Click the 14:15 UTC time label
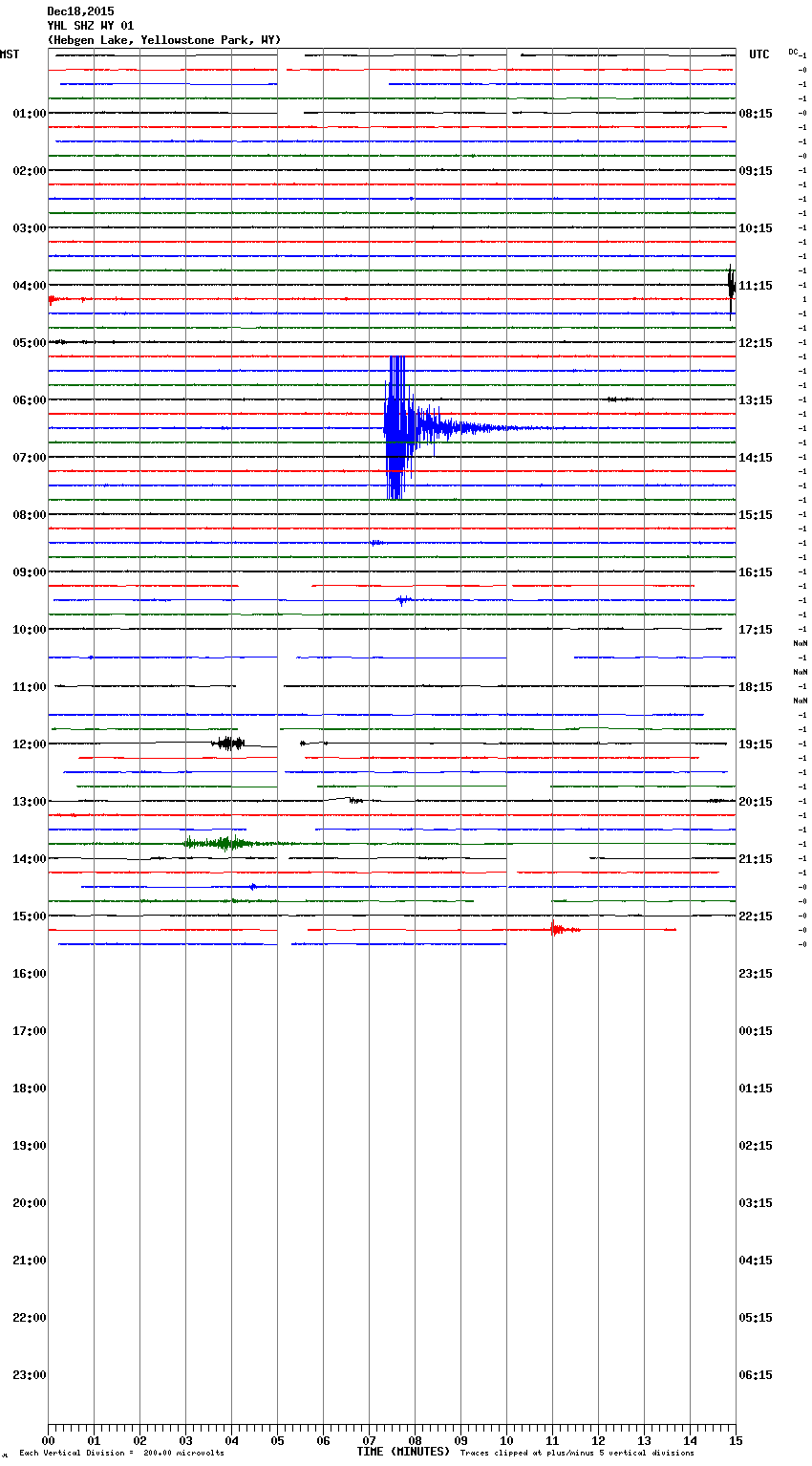The height and width of the screenshot is (1466, 812). [756, 458]
